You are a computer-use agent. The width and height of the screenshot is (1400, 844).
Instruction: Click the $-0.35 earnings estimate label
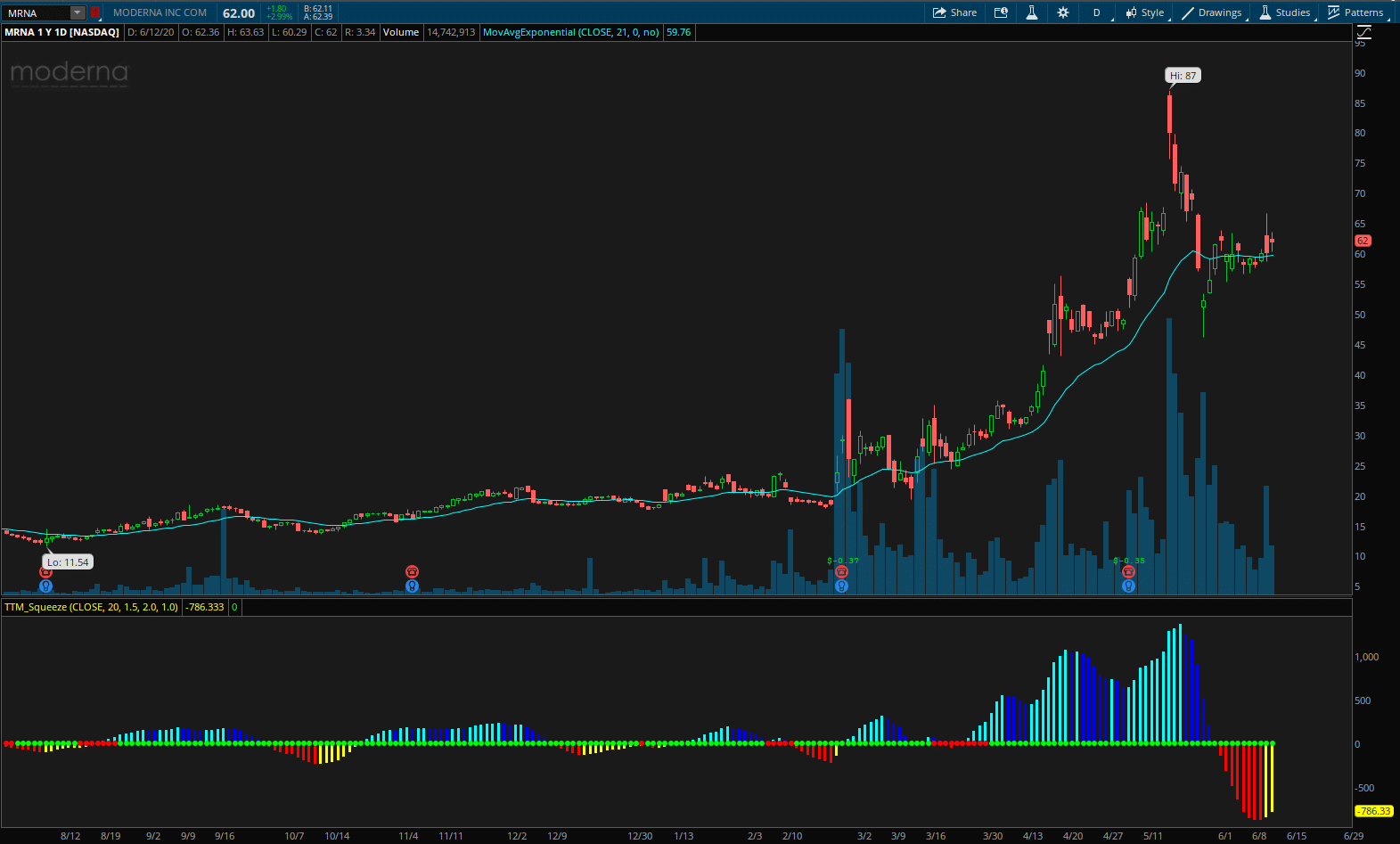tap(1129, 561)
